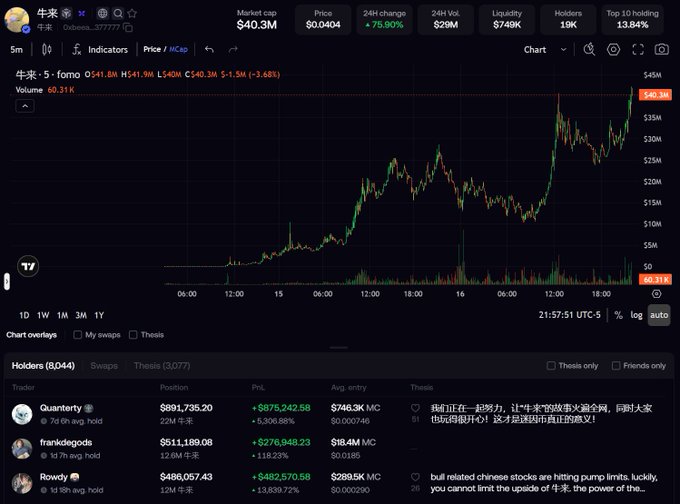Check the Thesis only filter
The image size is (680, 504).
pyautogui.click(x=551, y=366)
